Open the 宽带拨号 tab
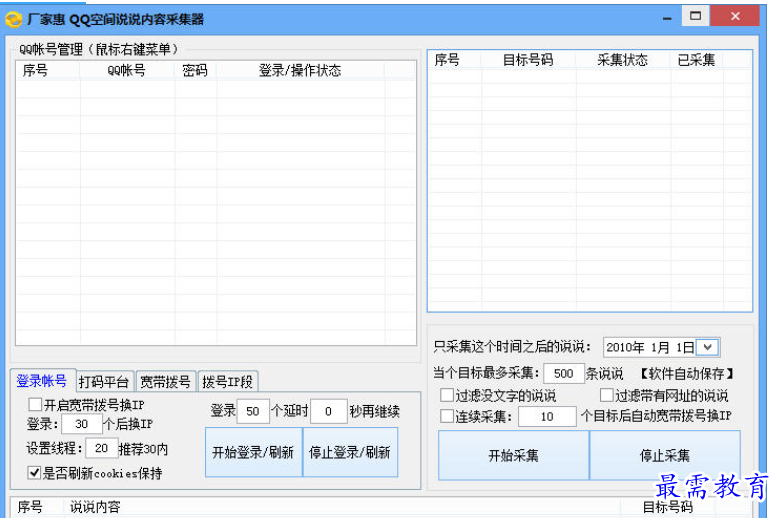 pos(166,382)
